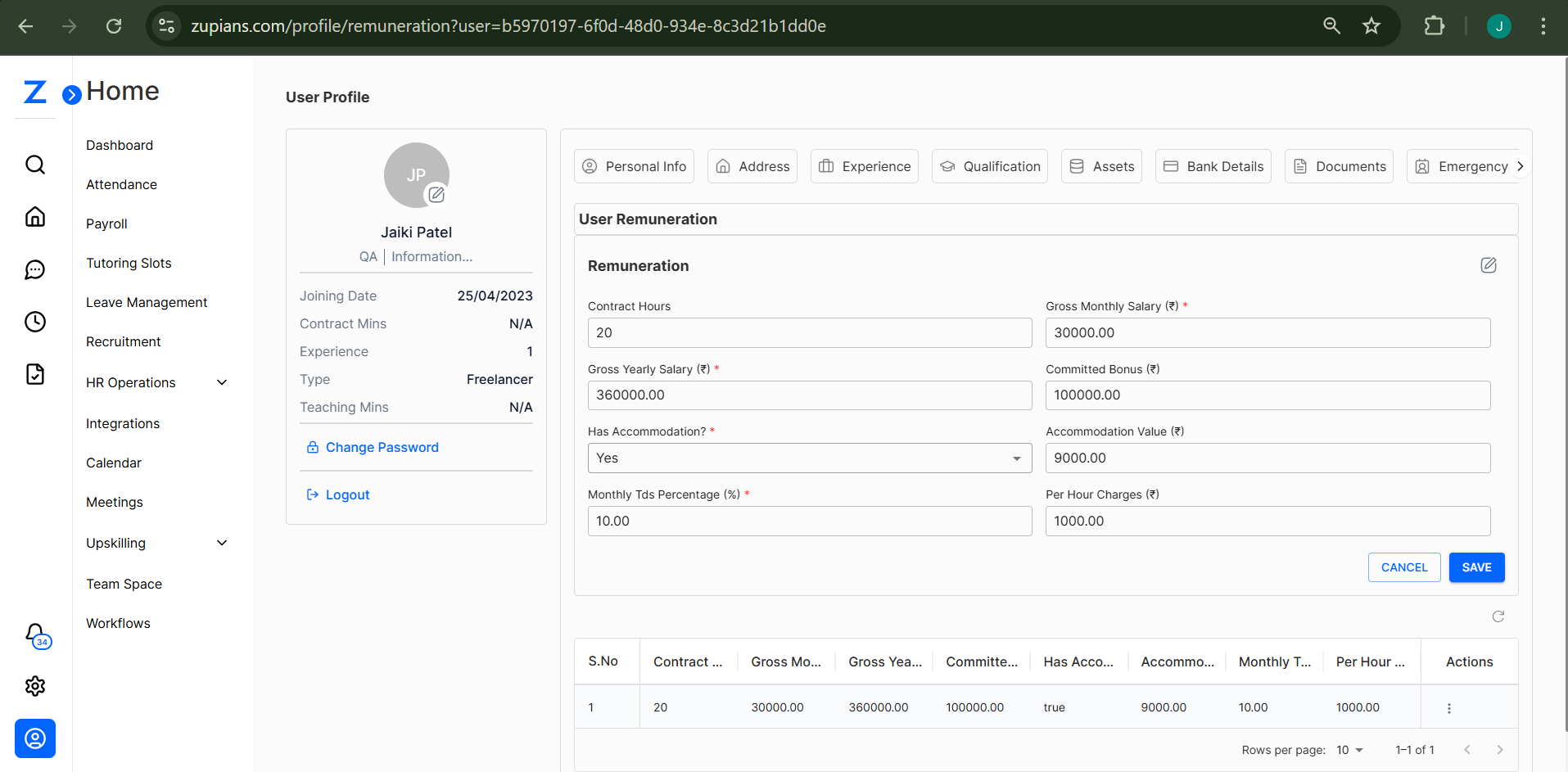Click the edit pencil on Remuneration card
This screenshot has width=1568, height=772.
1488,265
